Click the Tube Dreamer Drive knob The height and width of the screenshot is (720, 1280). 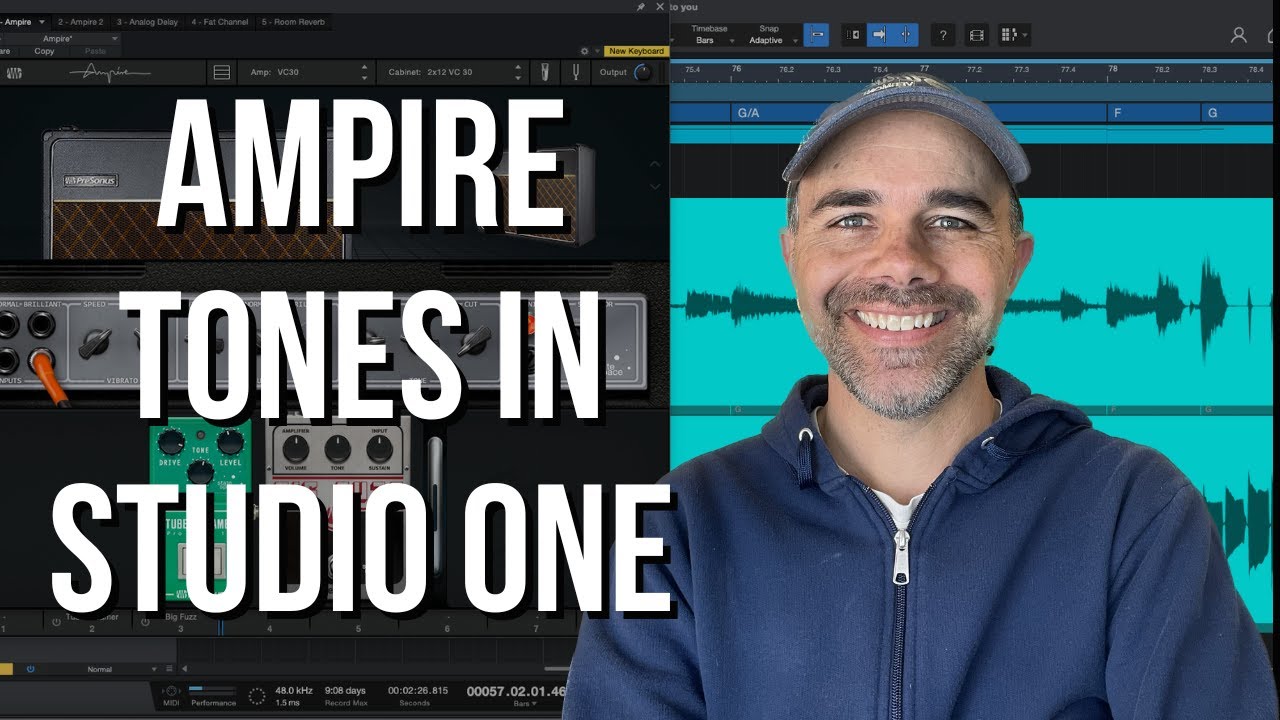171,440
